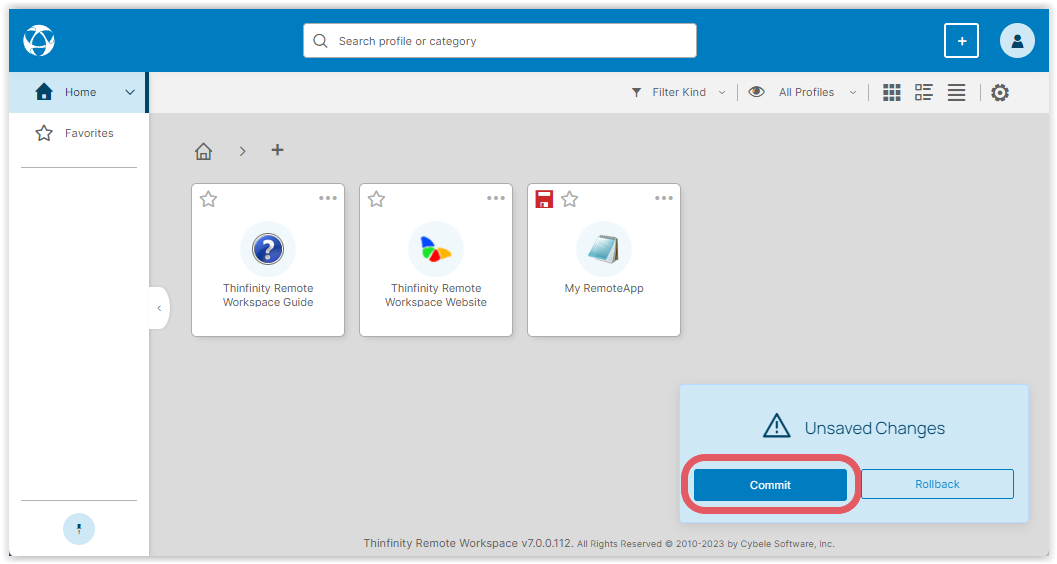Favorite the Thinfinity Remote Workspace Guide card
This screenshot has width=1057, height=564.
[x=208, y=199]
